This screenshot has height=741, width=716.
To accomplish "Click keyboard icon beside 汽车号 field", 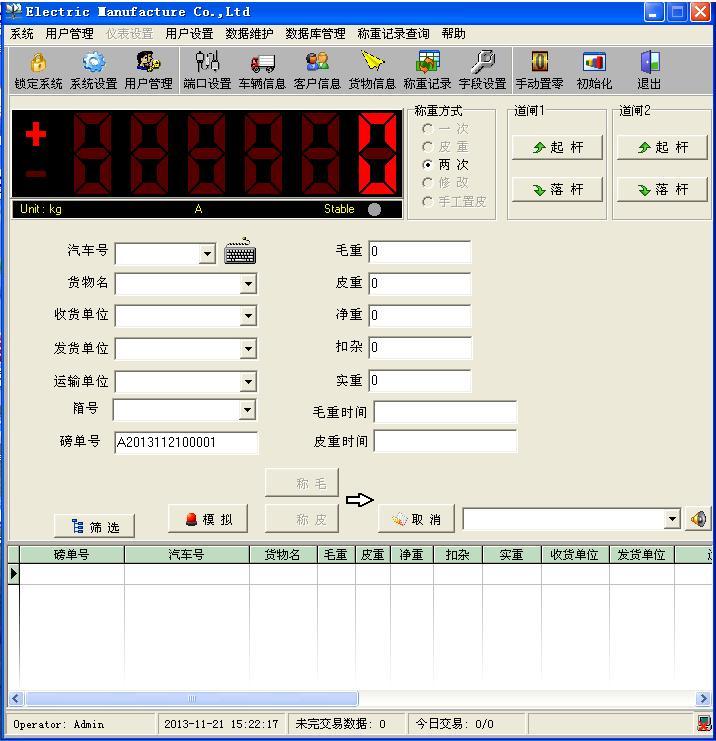I will pyautogui.click(x=239, y=253).
